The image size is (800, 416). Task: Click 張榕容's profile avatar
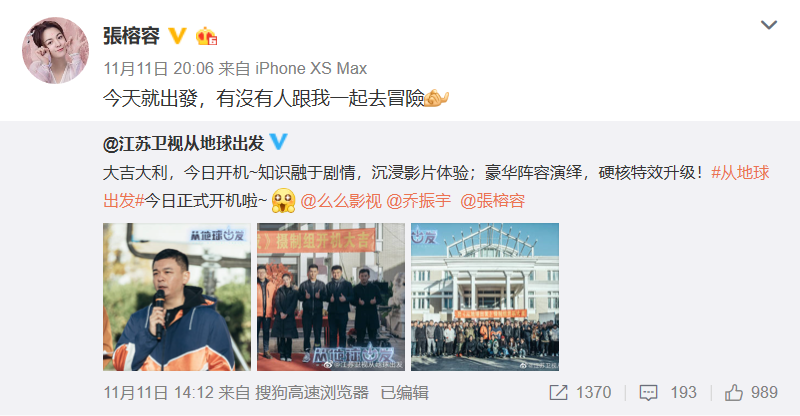(x=55, y=50)
